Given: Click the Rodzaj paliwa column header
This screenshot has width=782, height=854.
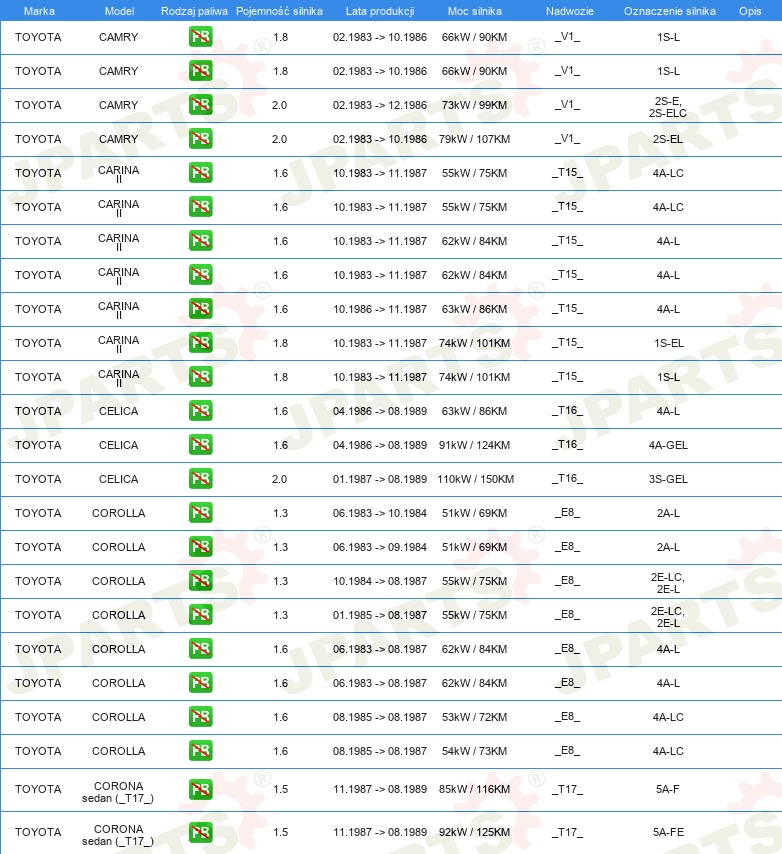Looking at the screenshot, I should (194, 11).
